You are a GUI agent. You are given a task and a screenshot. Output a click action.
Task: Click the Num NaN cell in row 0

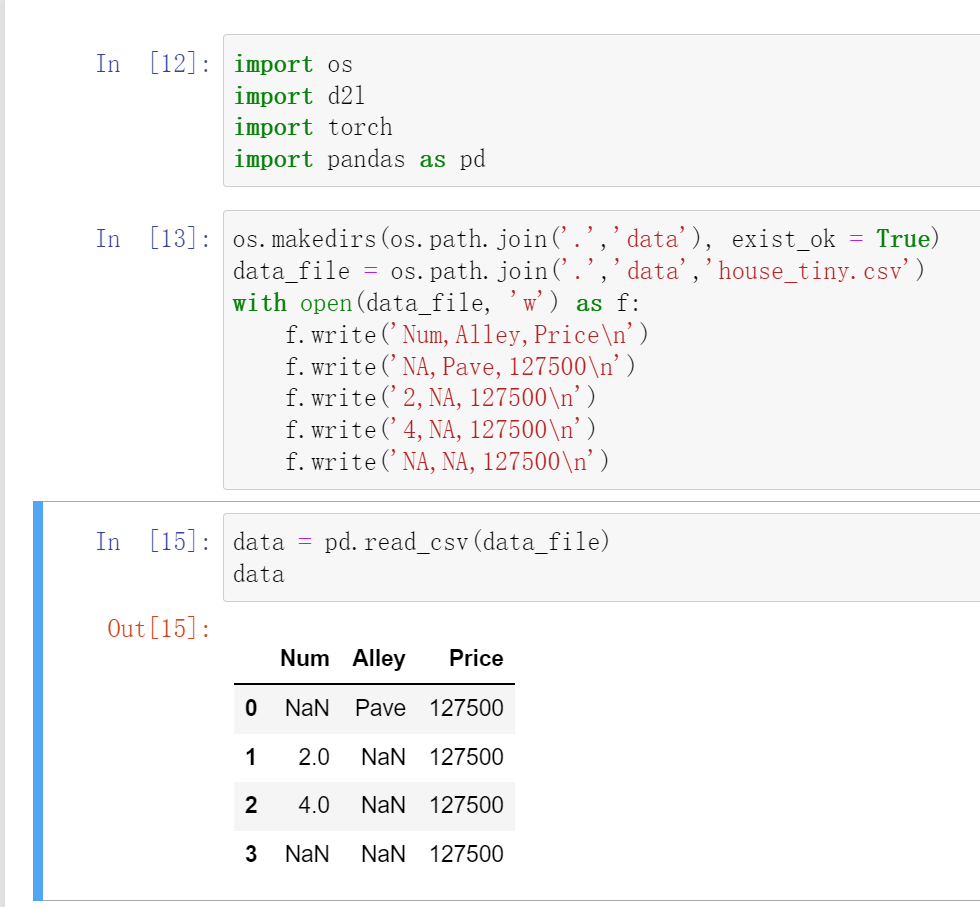click(x=307, y=708)
